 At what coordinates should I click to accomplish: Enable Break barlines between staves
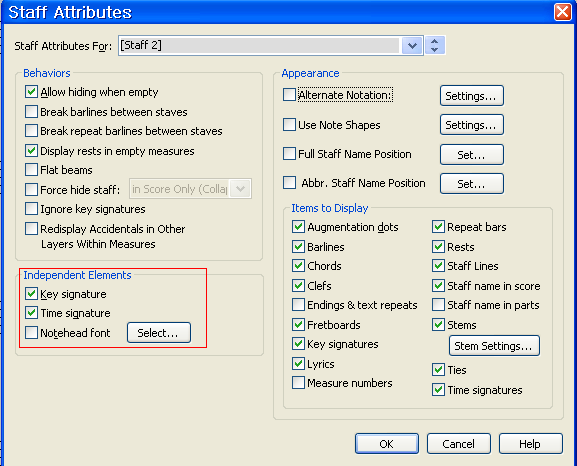pyautogui.click(x=31, y=111)
